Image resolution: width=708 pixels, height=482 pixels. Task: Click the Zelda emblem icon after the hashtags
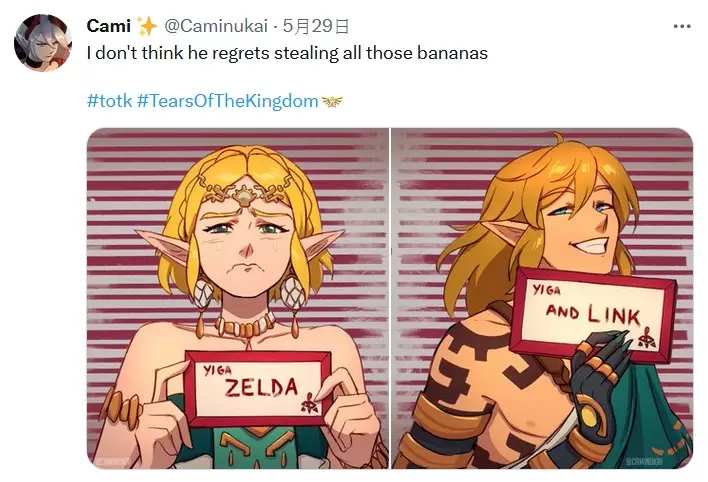click(x=333, y=101)
